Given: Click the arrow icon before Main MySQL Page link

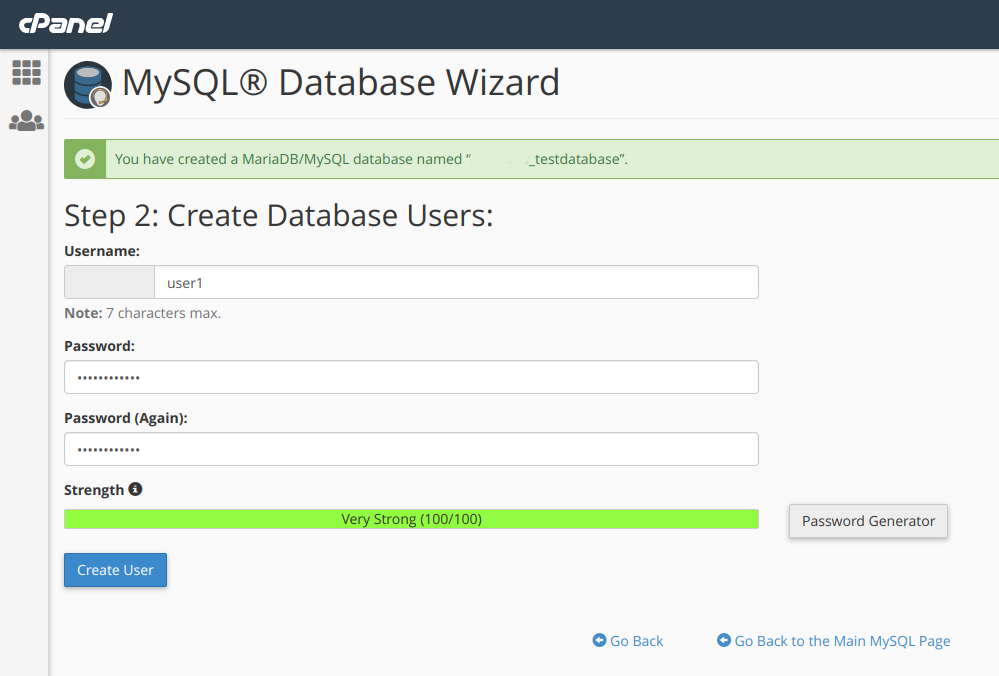Looking at the screenshot, I should coord(724,641).
